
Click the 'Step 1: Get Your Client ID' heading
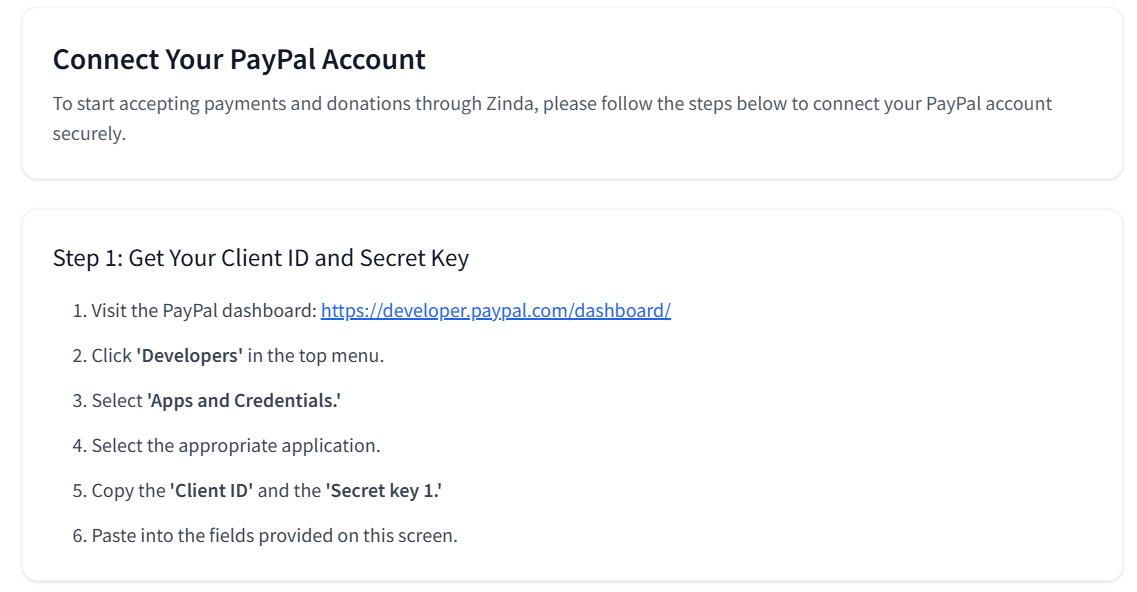pos(260,258)
